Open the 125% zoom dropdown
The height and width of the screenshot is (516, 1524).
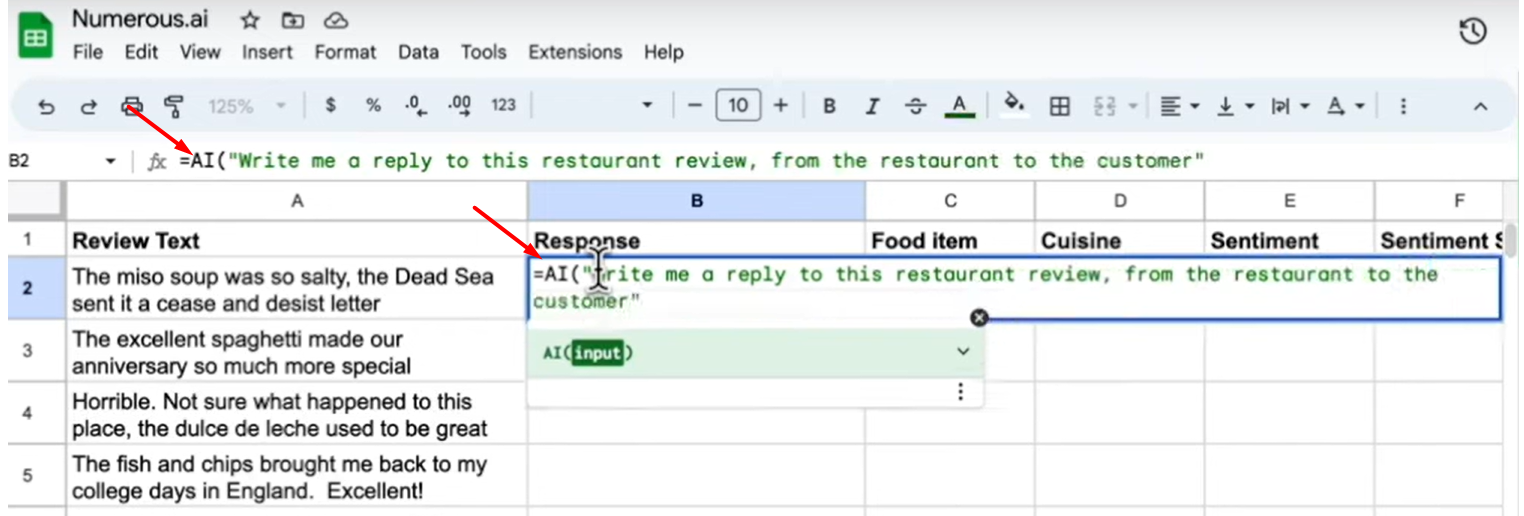pyautogui.click(x=246, y=106)
